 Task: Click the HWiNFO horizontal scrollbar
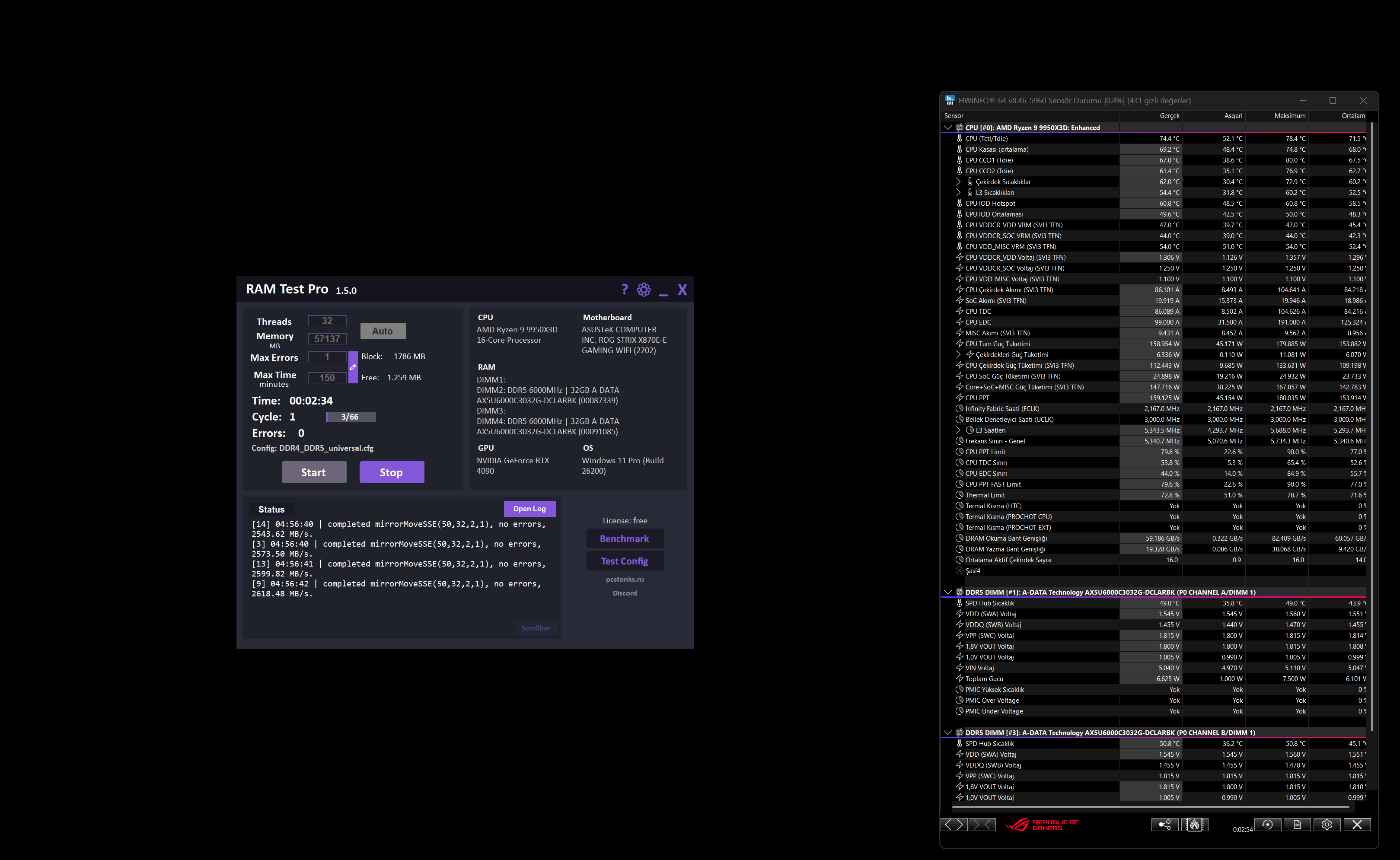pos(1150,806)
